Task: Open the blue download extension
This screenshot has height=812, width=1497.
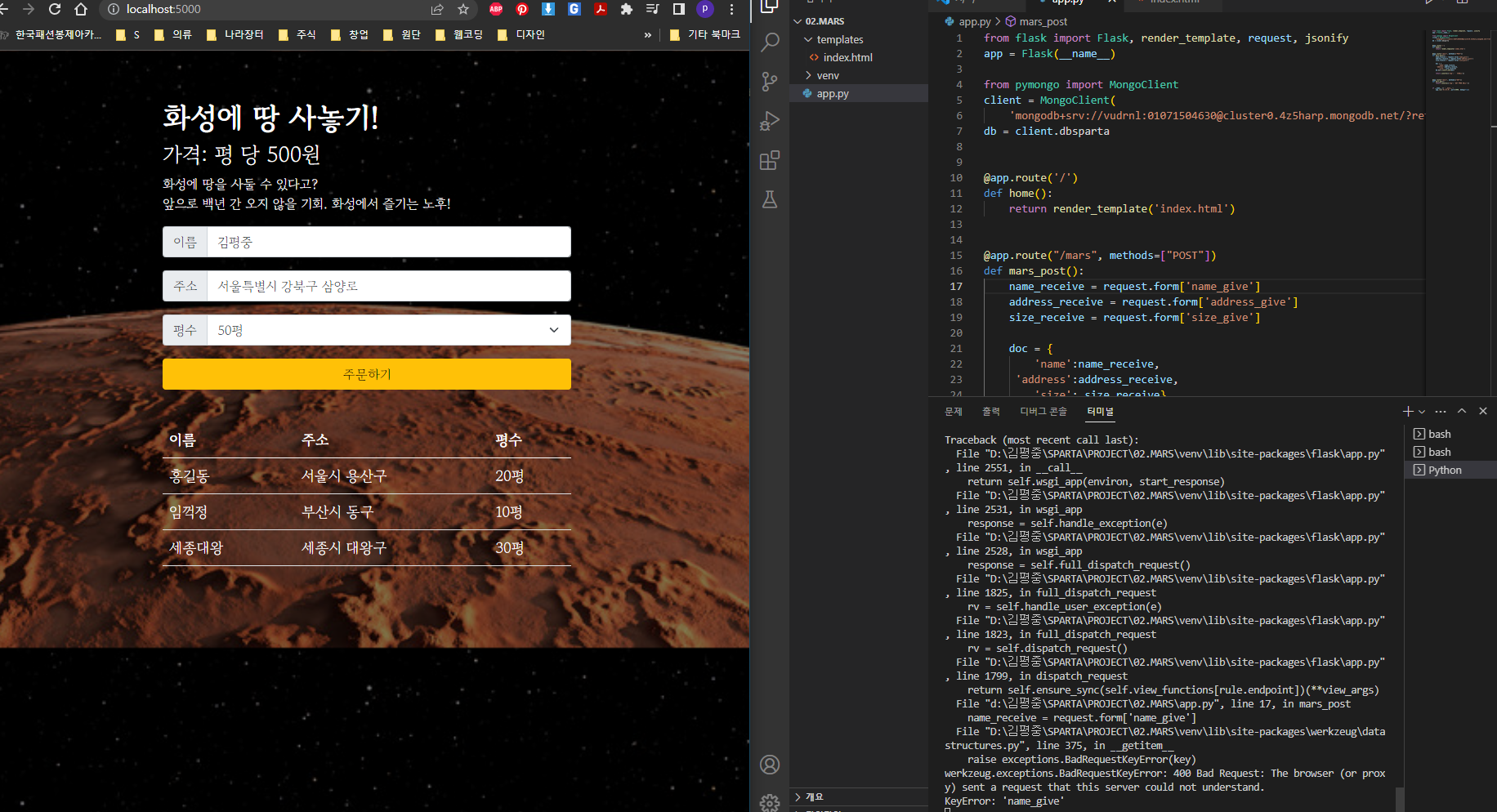Action: (x=548, y=9)
